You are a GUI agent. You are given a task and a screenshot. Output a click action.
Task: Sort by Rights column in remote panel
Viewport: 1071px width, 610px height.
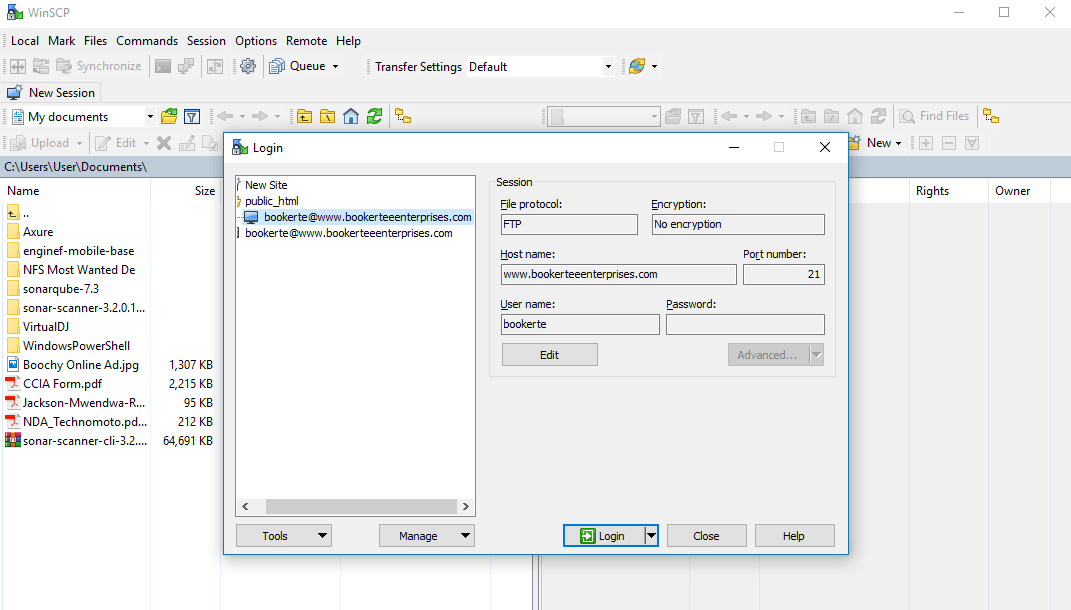(932, 191)
